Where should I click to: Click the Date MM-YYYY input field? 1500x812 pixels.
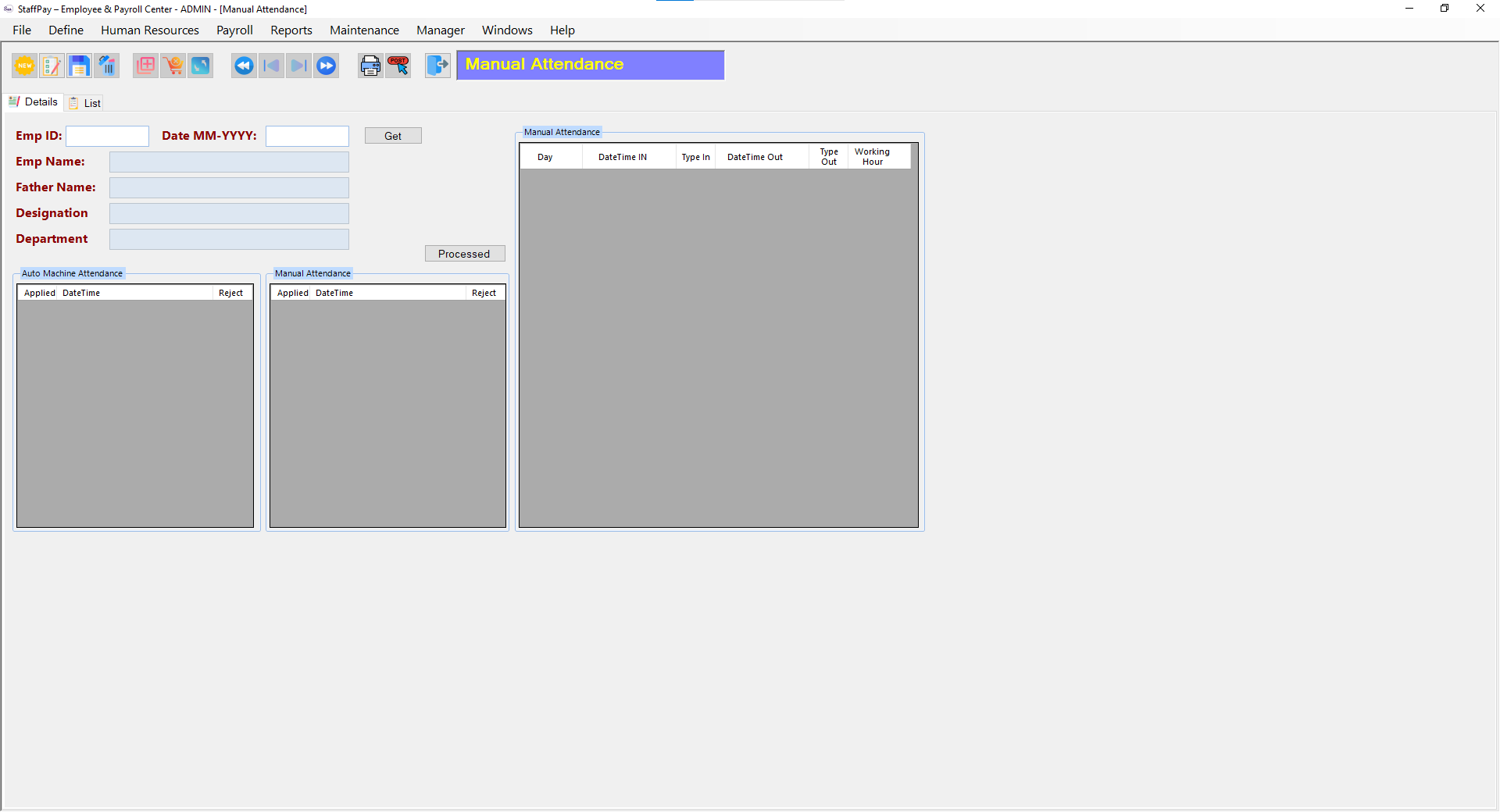307,136
